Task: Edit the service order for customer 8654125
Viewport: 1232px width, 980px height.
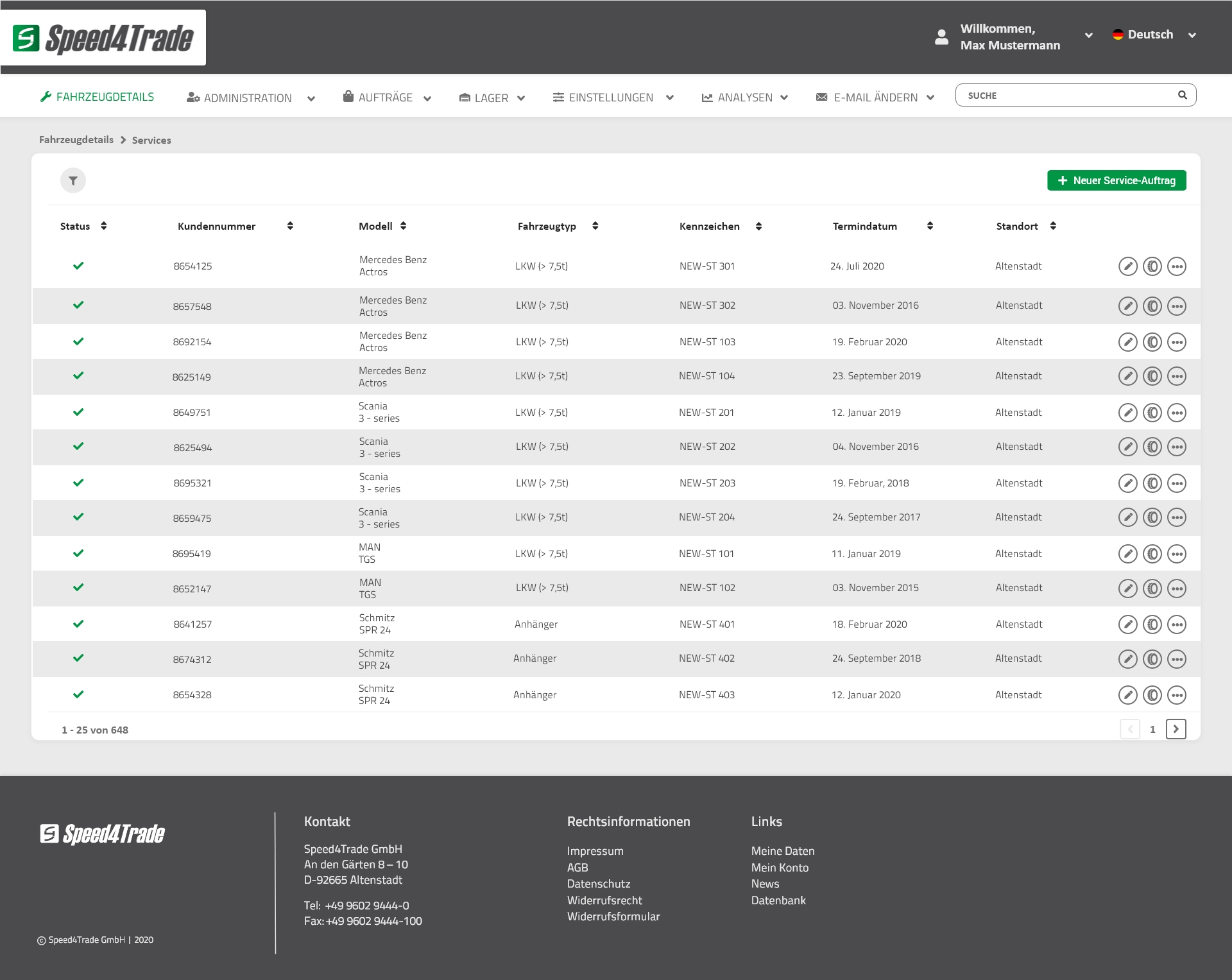Action: pyautogui.click(x=1128, y=266)
